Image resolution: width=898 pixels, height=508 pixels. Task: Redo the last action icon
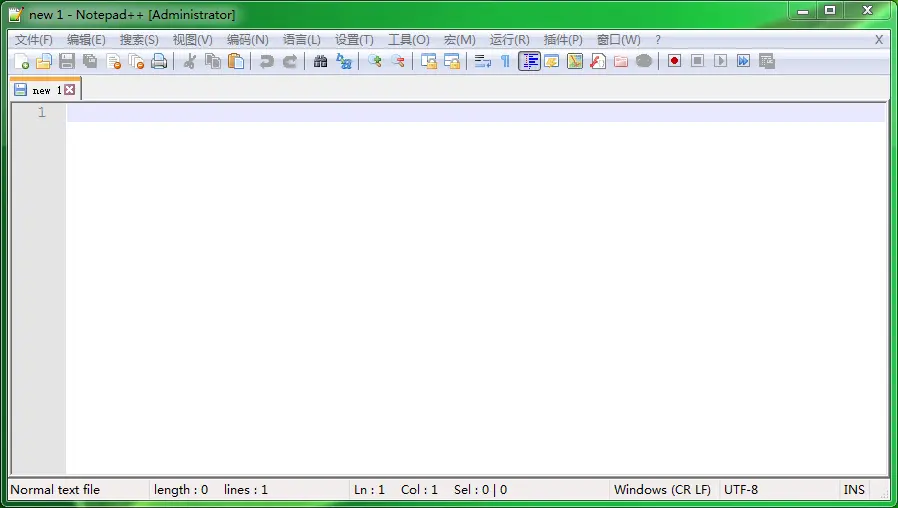click(x=290, y=61)
